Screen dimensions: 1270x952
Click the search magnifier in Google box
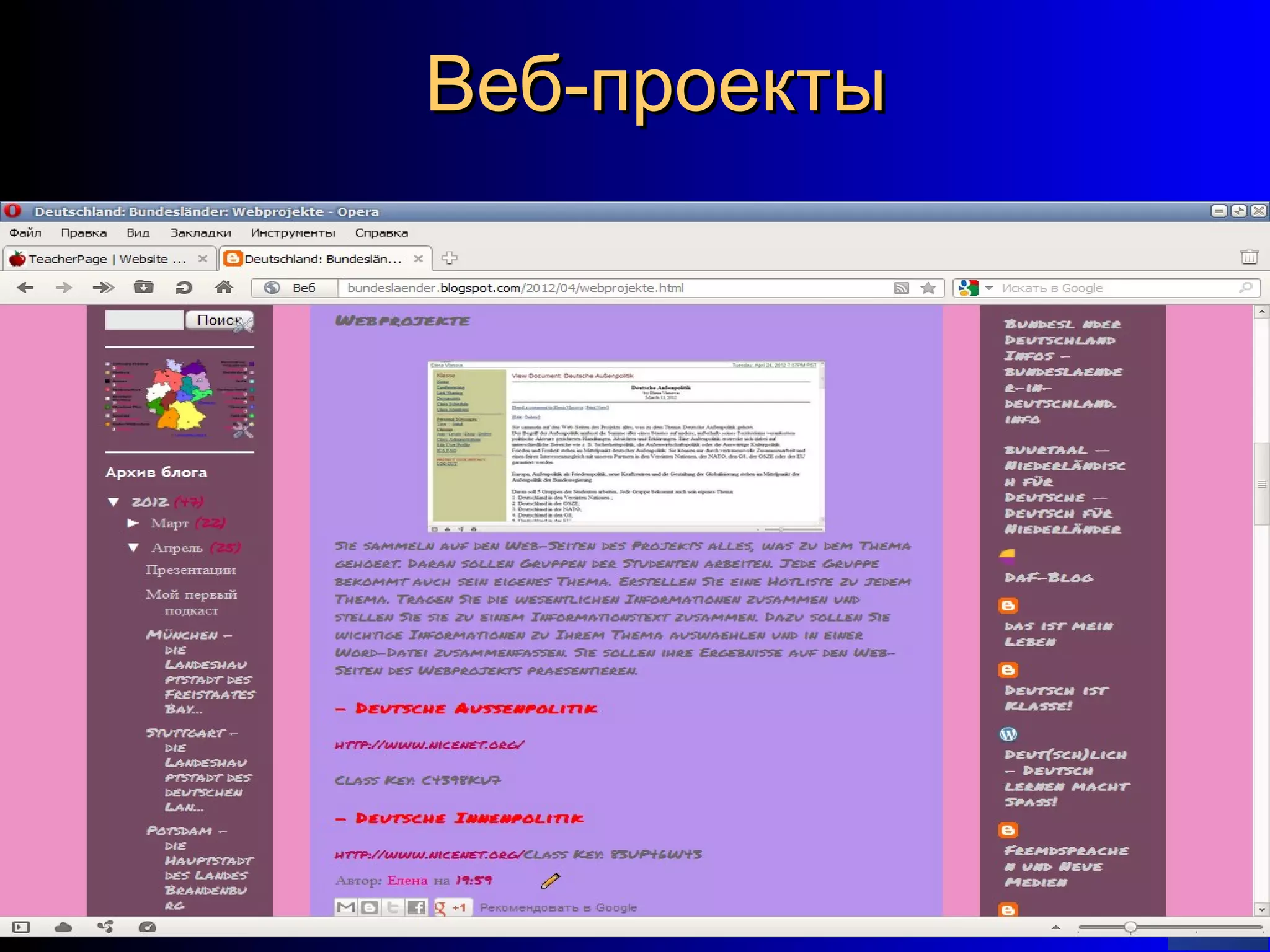tap(1246, 288)
